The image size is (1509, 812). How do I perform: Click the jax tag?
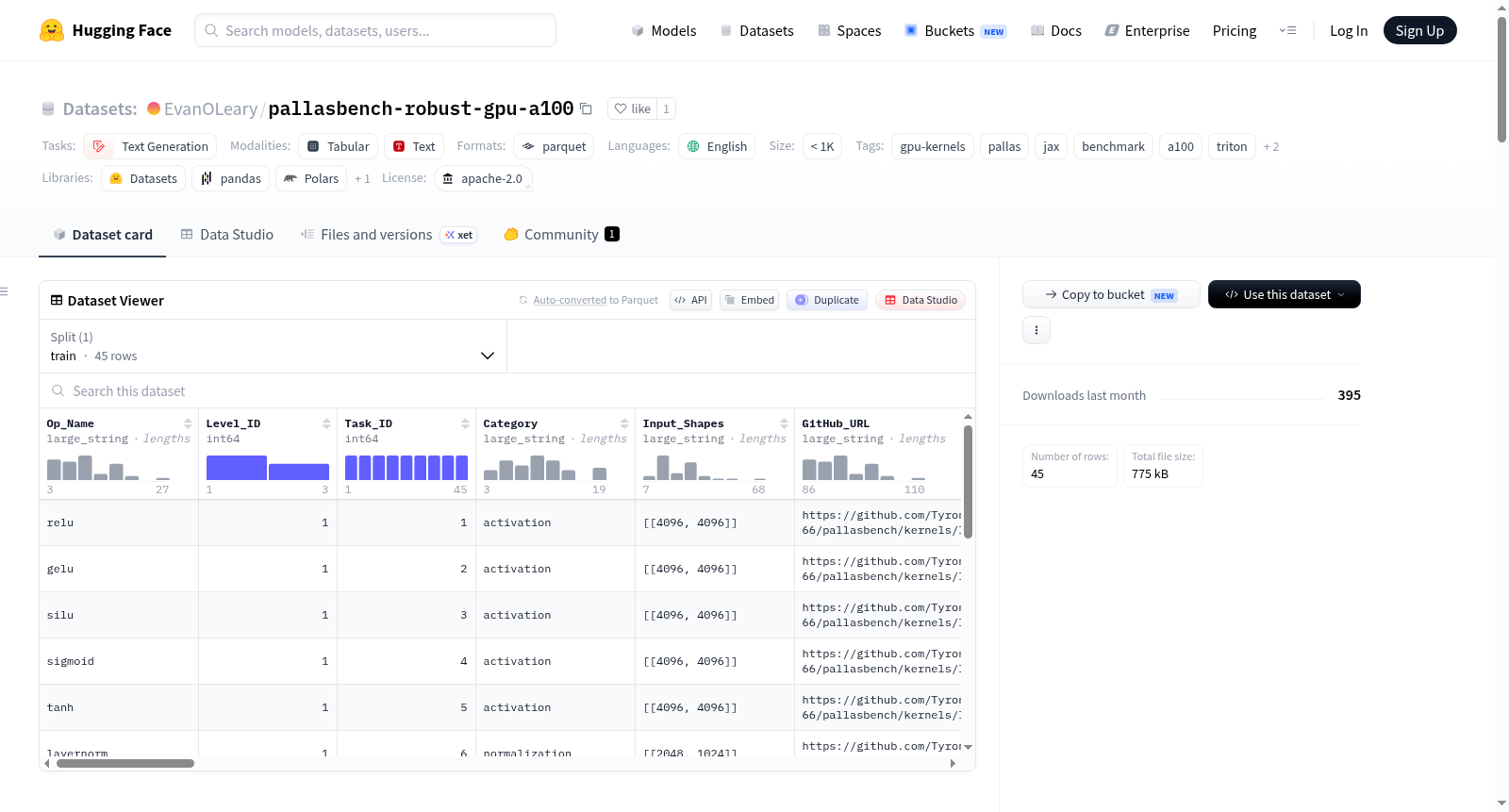[1051, 146]
